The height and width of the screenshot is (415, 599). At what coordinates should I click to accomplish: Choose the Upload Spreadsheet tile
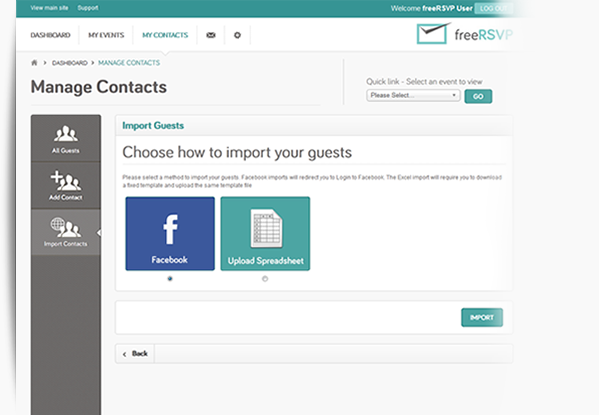coord(265,233)
